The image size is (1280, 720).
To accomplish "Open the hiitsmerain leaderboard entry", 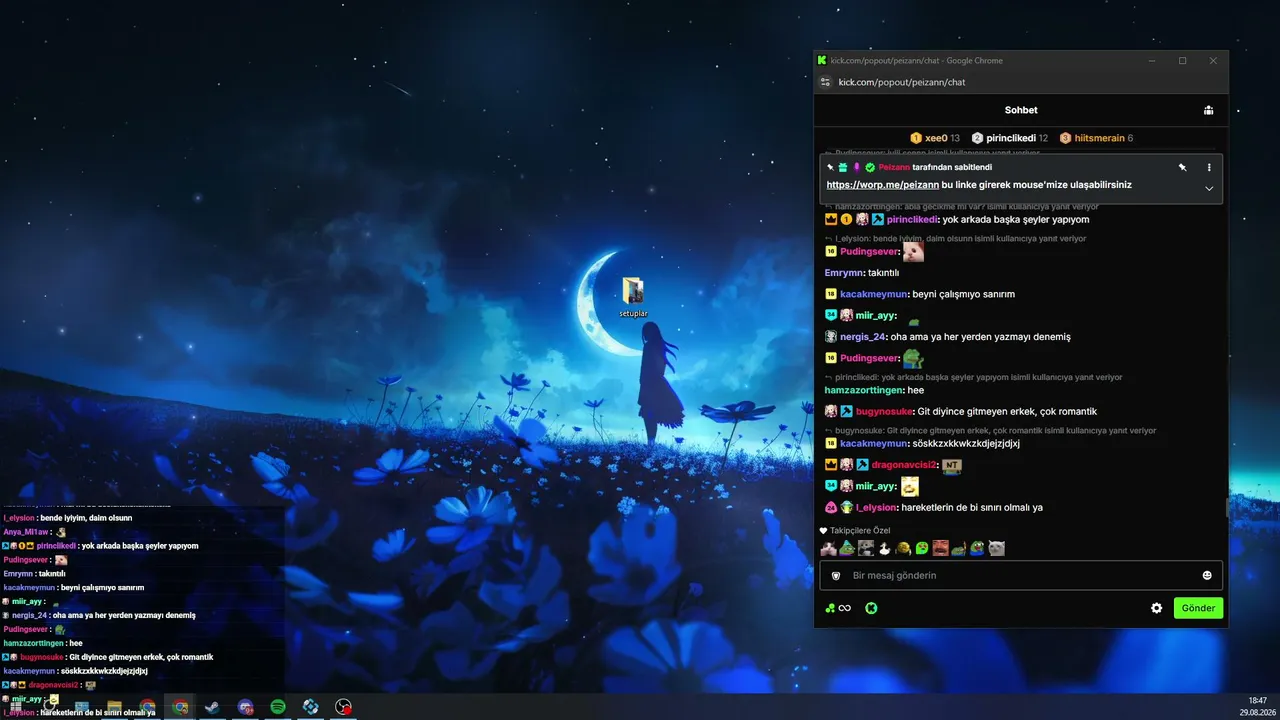I will coord(1097,138).
